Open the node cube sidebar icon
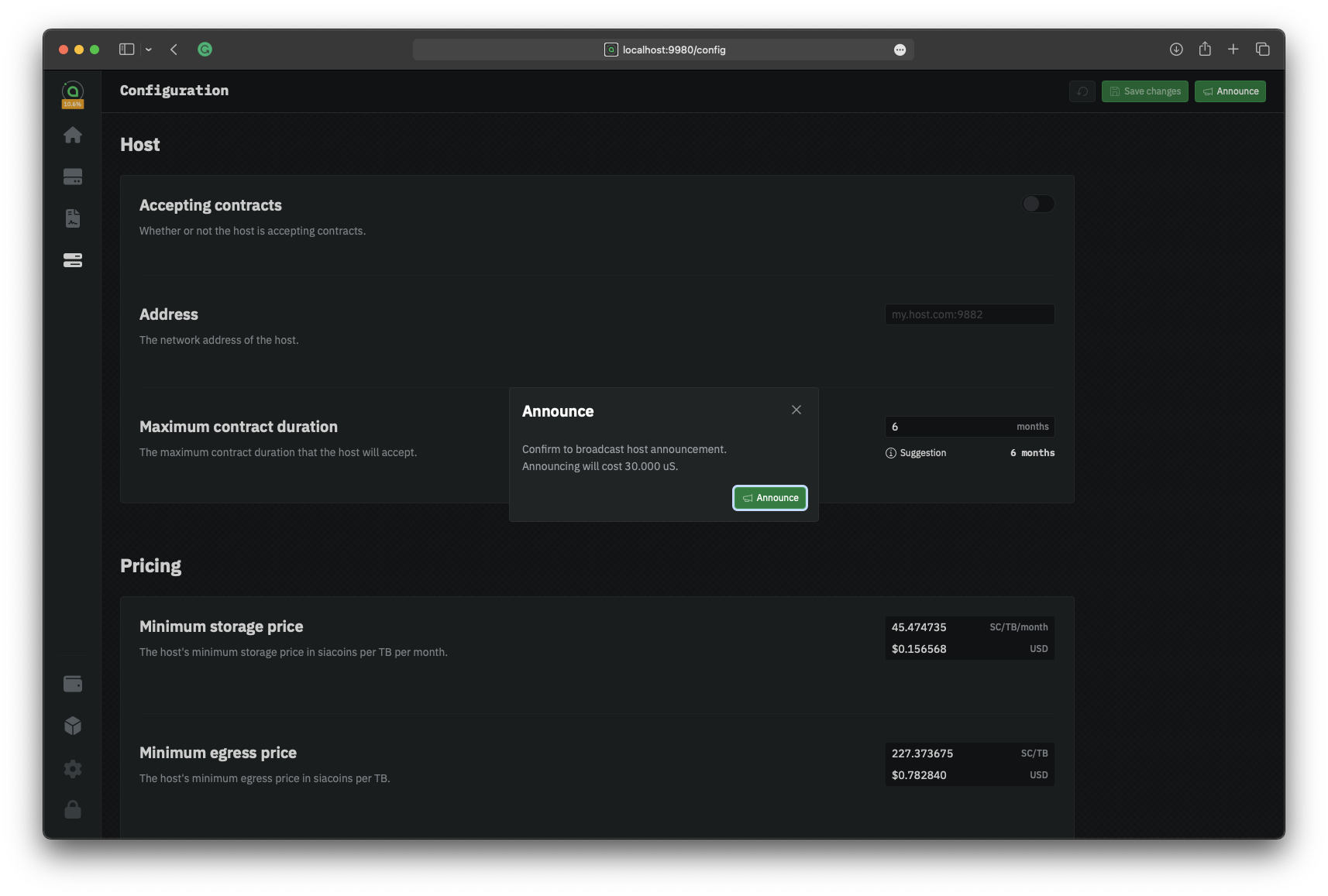This screenshot has width=1328, height=896. pyautogui.click(x=73, y=726)
